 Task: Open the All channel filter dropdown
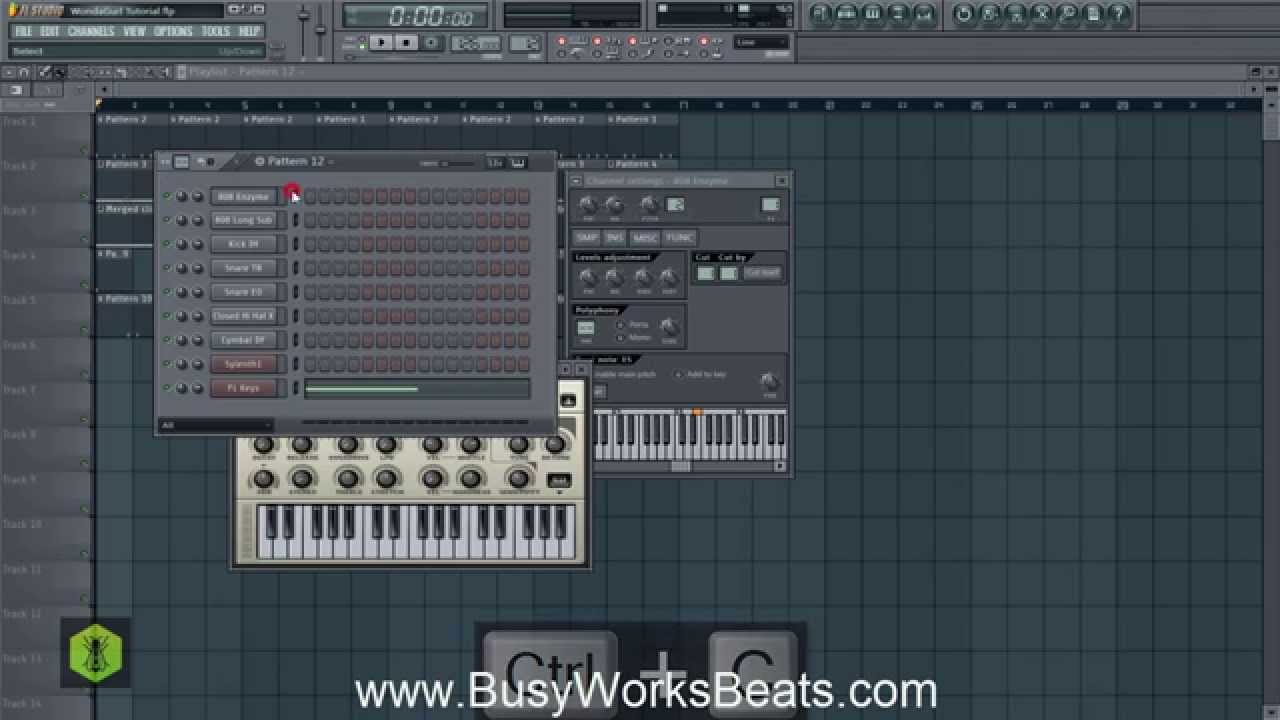click(x=215, y=425)
